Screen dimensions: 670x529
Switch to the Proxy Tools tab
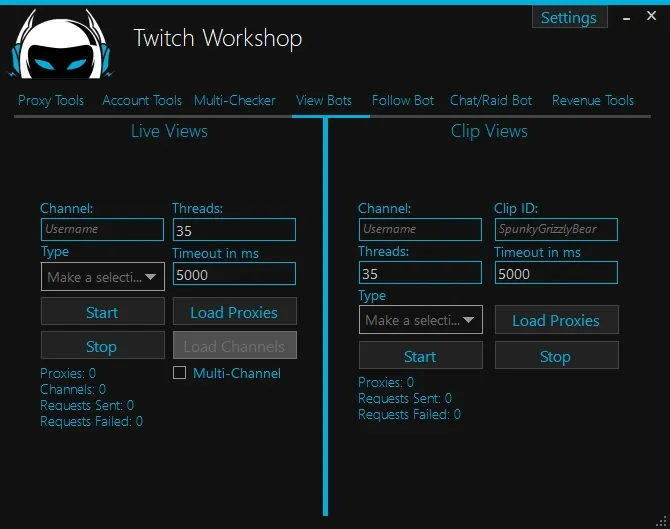coord(51,100)
